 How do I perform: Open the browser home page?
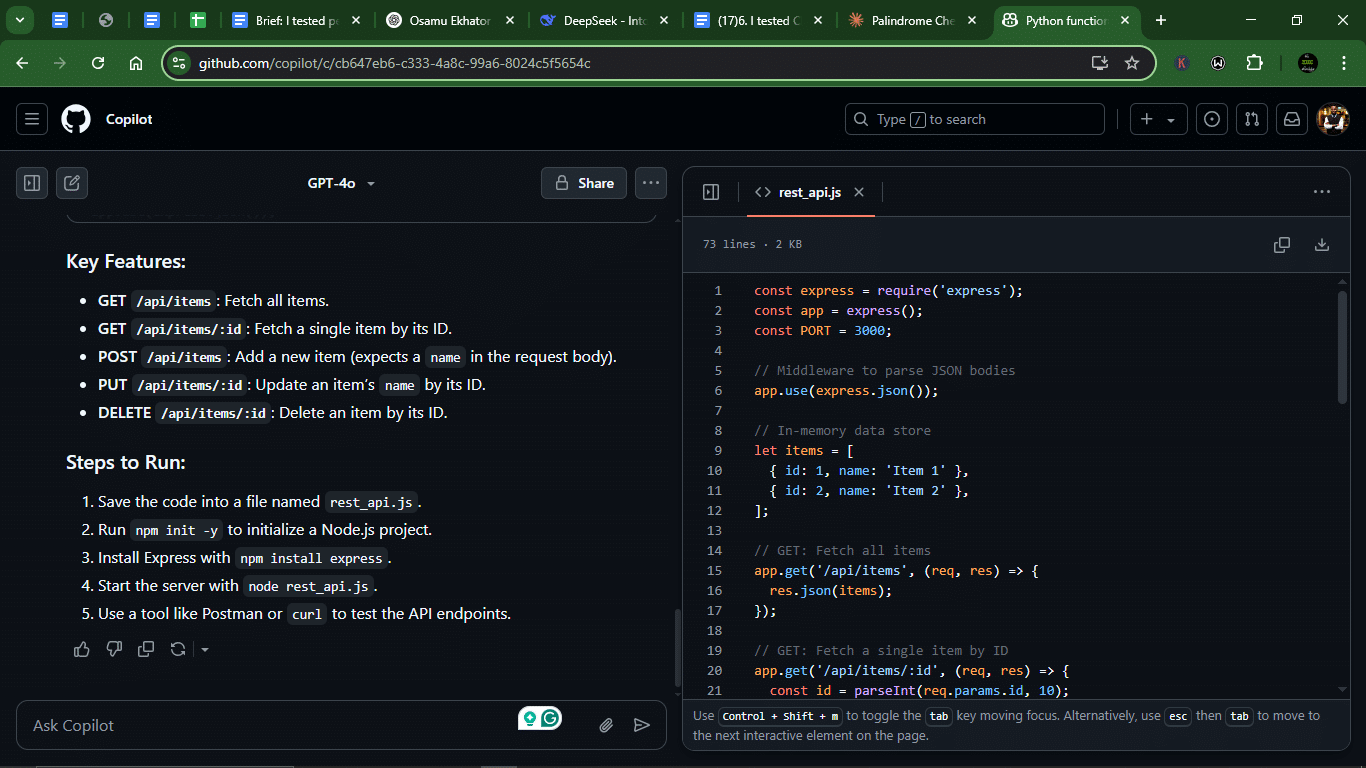(x=136, y=63)
